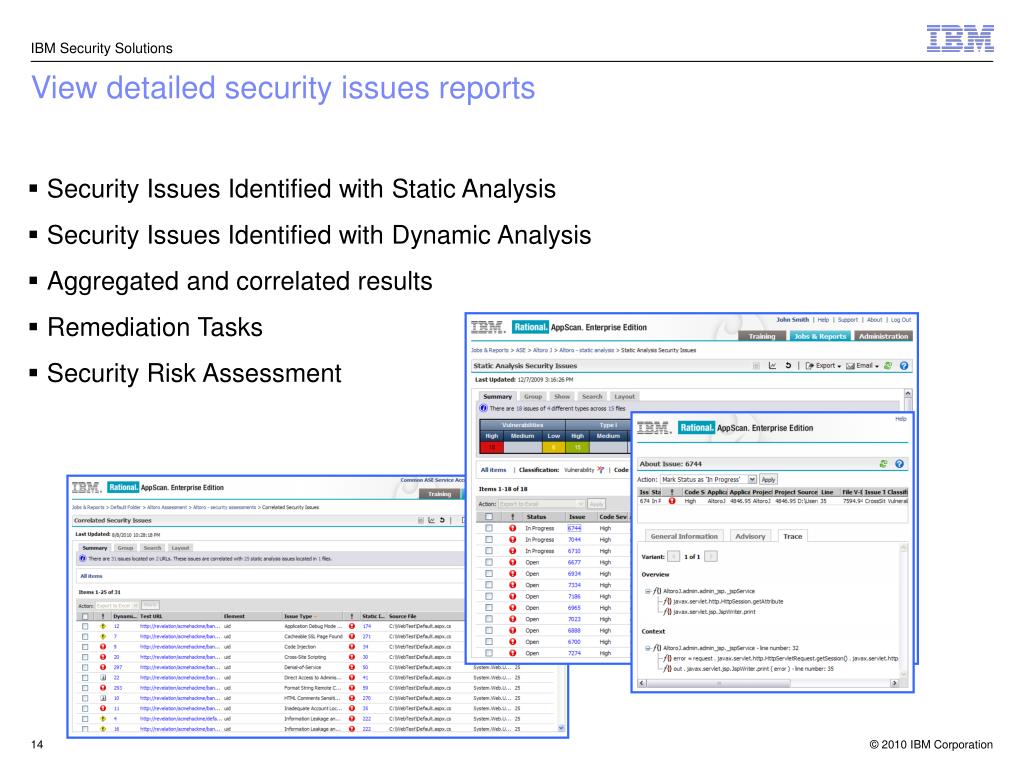Tick the checkbox for issue 7044
Screen dimensions: 1024x768
click(489, 540)
